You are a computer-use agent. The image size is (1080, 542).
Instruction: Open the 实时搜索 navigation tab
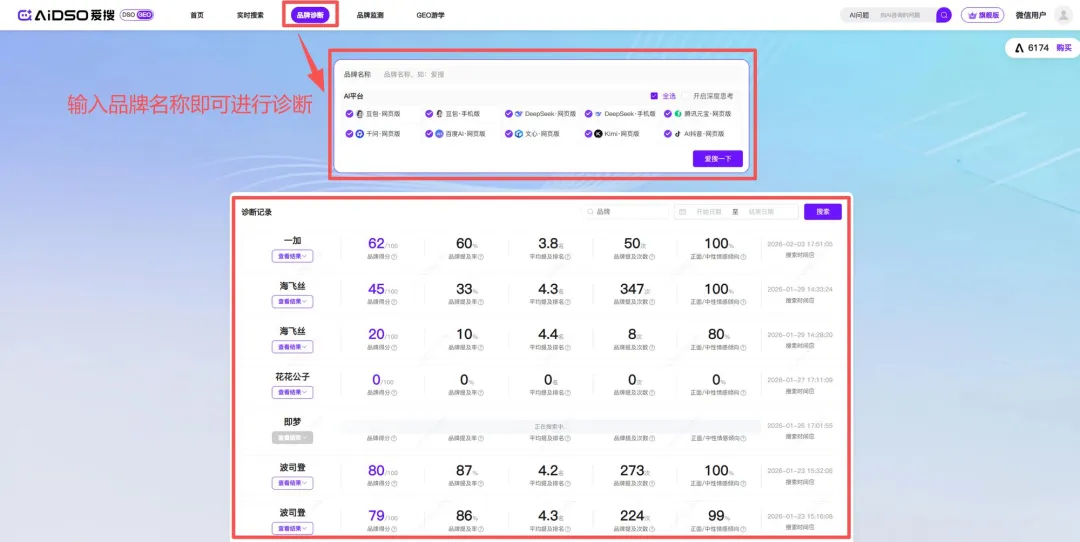[x=250, y=15]
